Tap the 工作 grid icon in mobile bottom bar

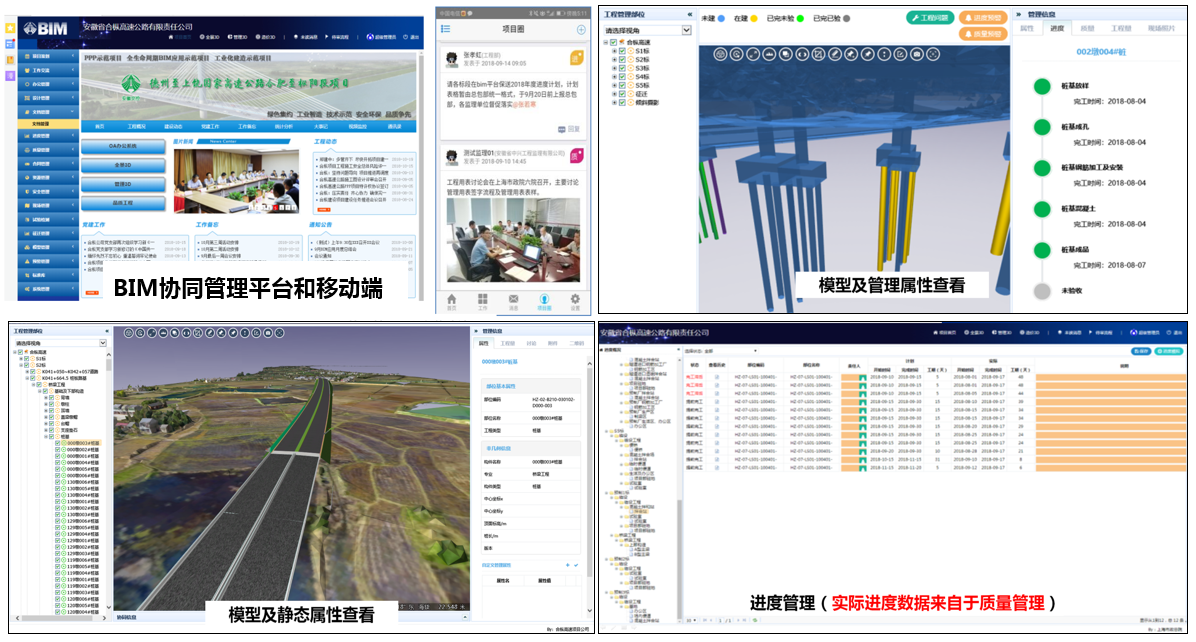(483, 300)
